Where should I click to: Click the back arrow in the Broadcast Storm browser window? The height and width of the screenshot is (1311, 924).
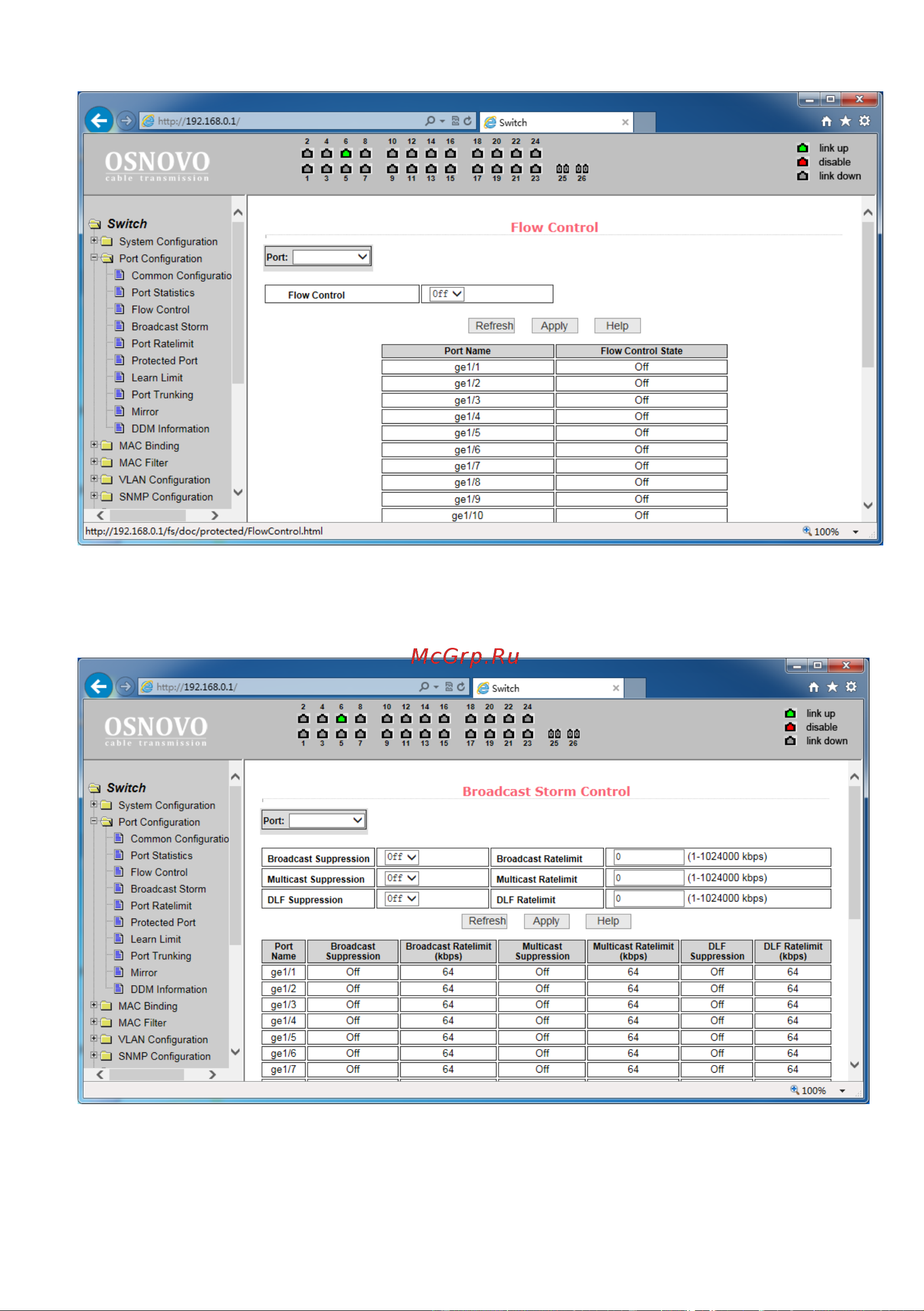tap(98, 686)
